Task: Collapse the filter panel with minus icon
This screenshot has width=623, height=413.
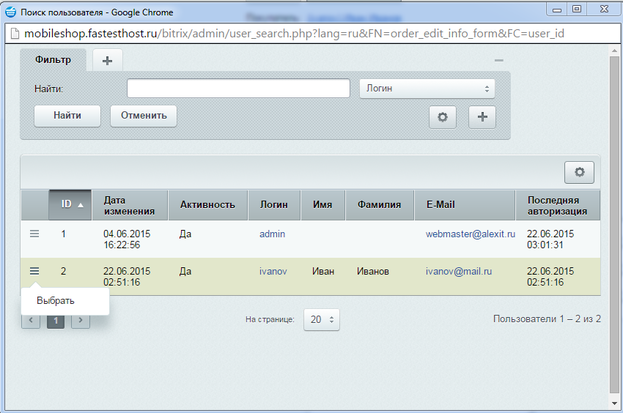Action: pyautogui.click(x=499, y=60)
